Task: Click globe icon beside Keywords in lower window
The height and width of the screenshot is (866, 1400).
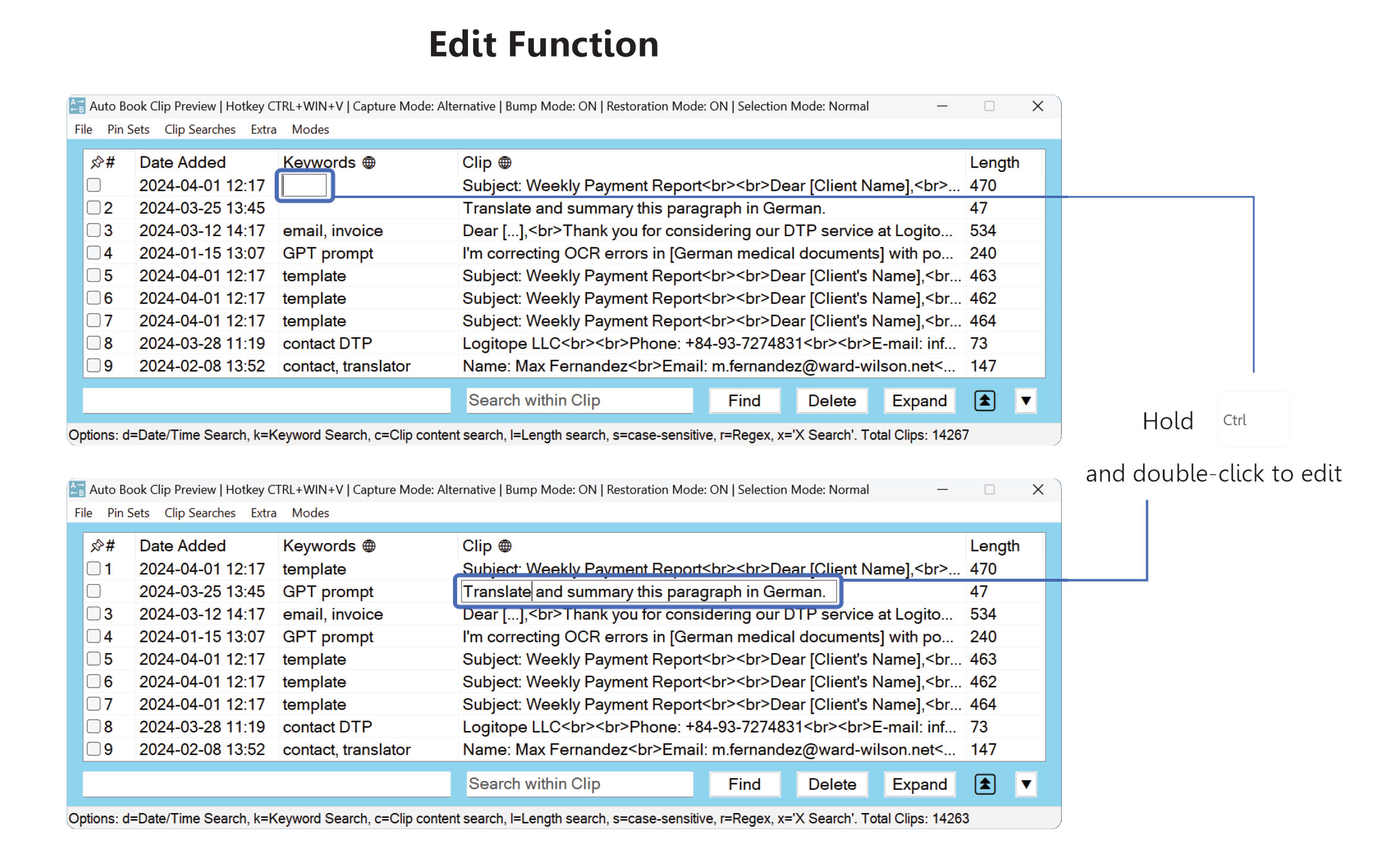Action: [x=369, y=546]
